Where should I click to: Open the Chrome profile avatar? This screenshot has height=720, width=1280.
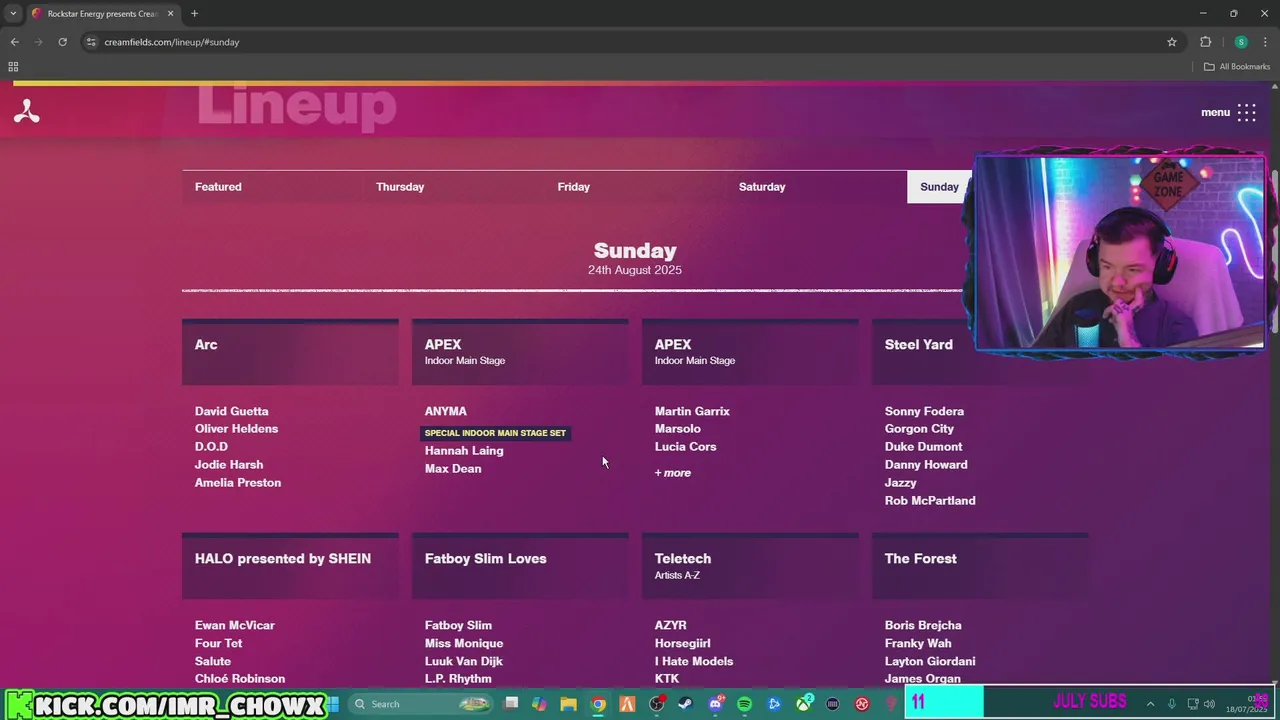pyautogui.click(x=1241, y=42)
